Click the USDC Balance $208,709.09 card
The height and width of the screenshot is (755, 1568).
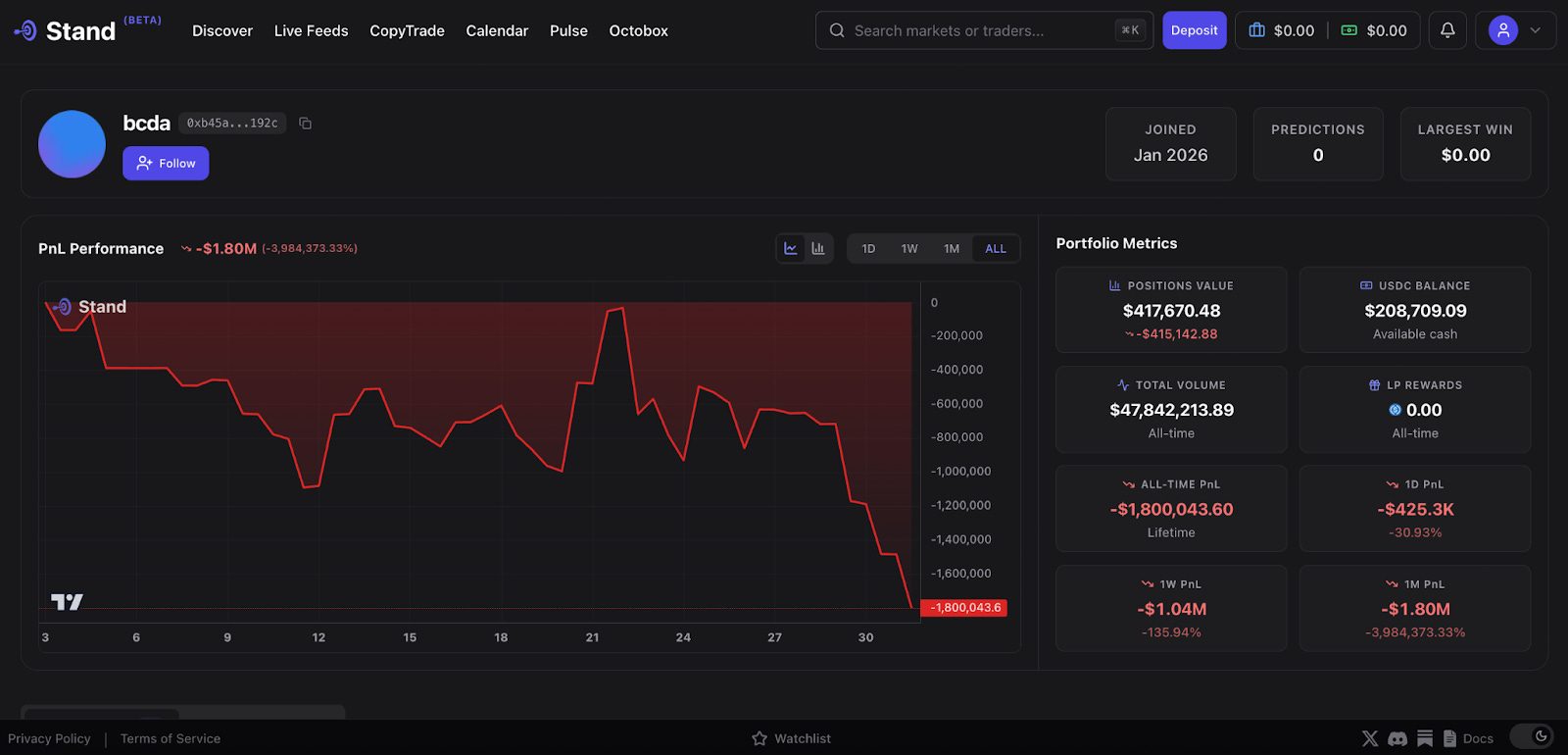pos(1415,310)
